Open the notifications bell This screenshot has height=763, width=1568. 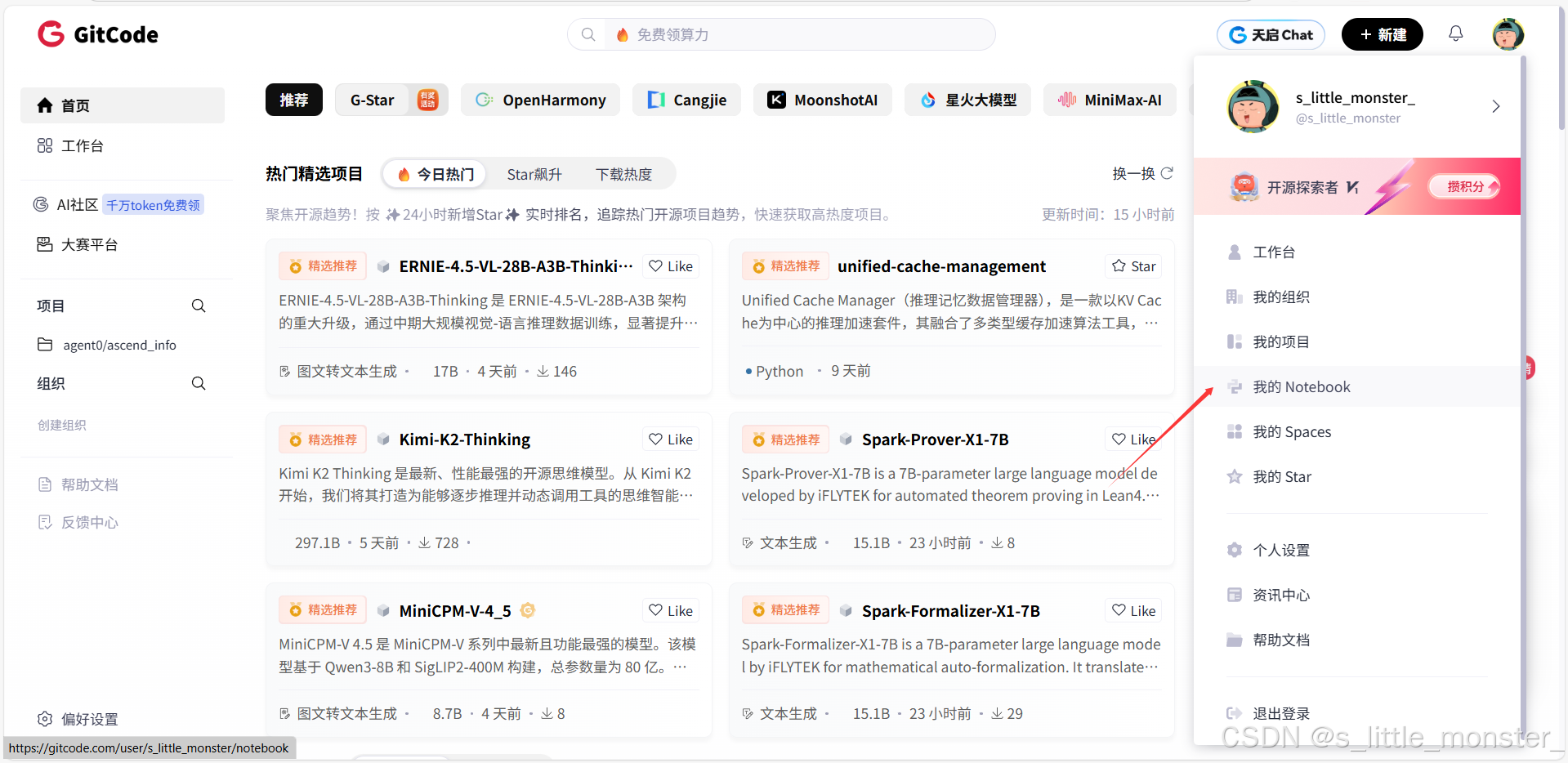(x=1455, y=33)
